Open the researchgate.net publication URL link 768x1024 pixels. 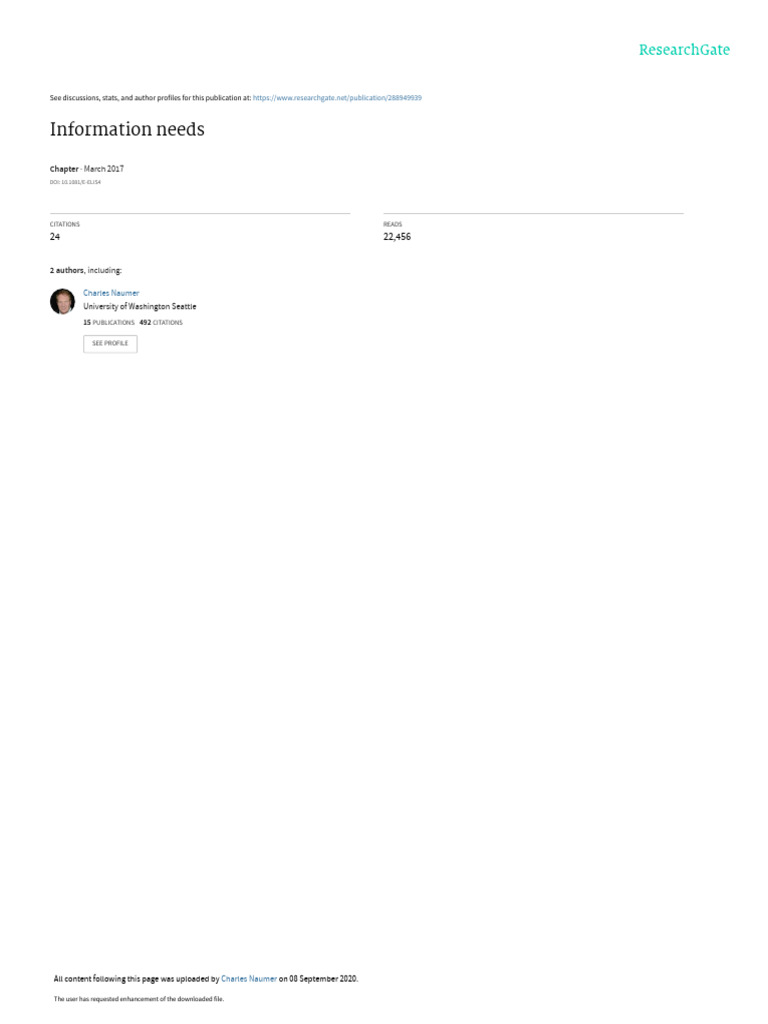337,98
